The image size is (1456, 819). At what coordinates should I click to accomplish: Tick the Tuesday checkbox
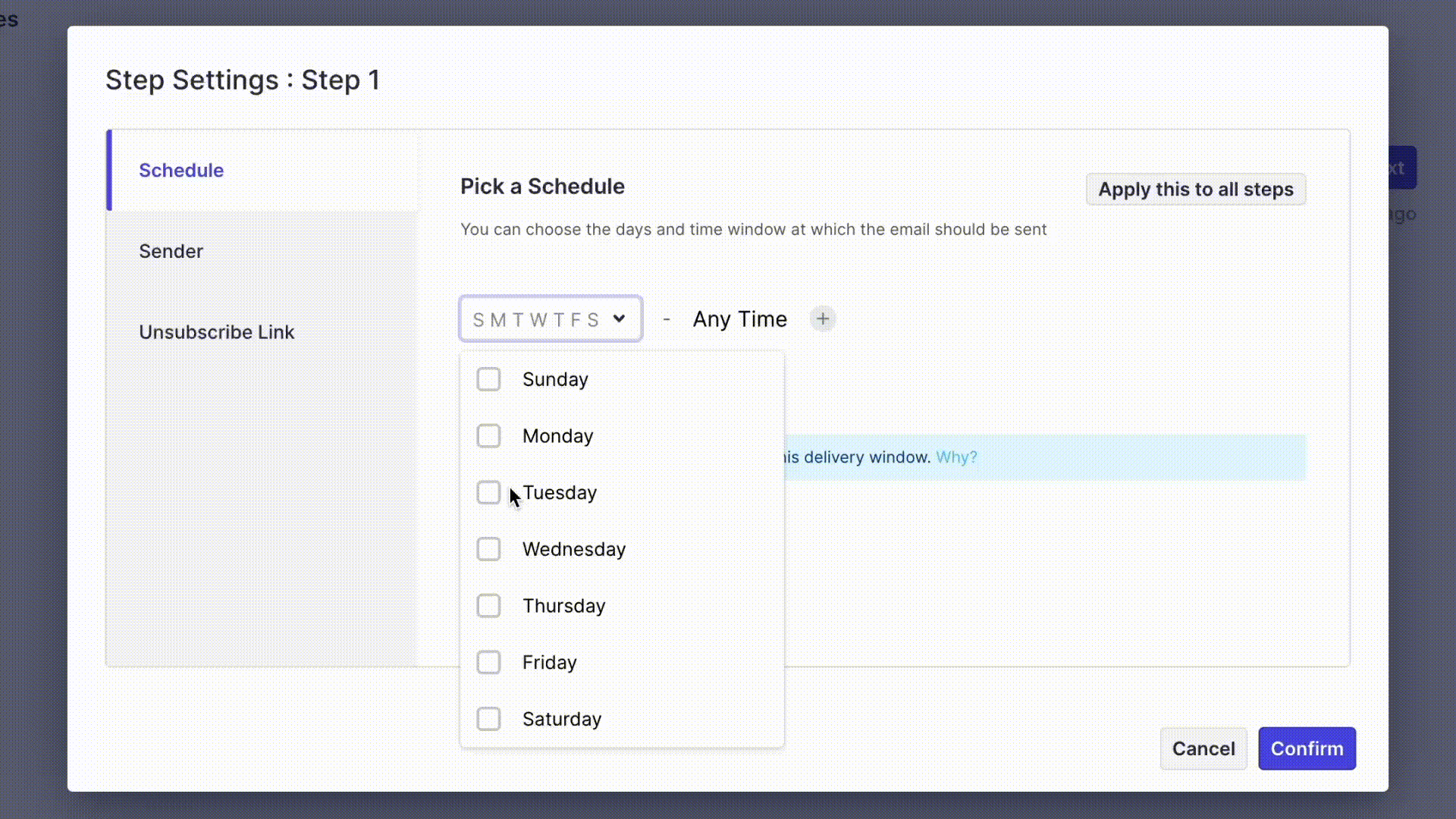click(x=488, y=493)
